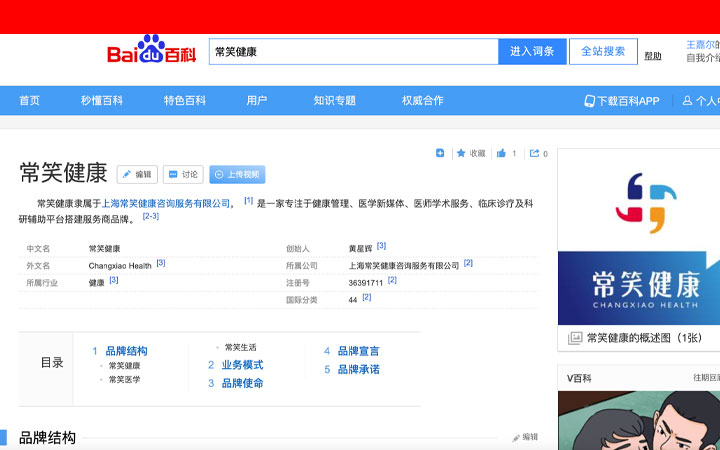Open reference [2] beside 国际分类 44
The image size is (720, 450).
tap(366, 297)
